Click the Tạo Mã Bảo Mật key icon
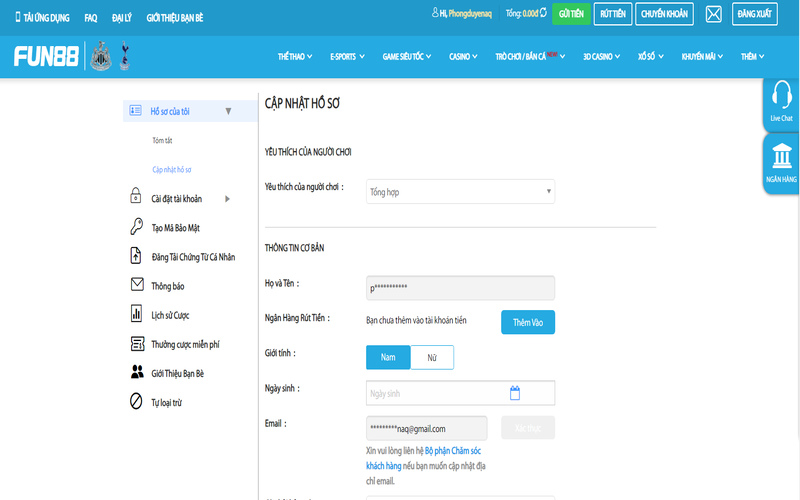Screen dimensions: 800x500 click(136, 227)
